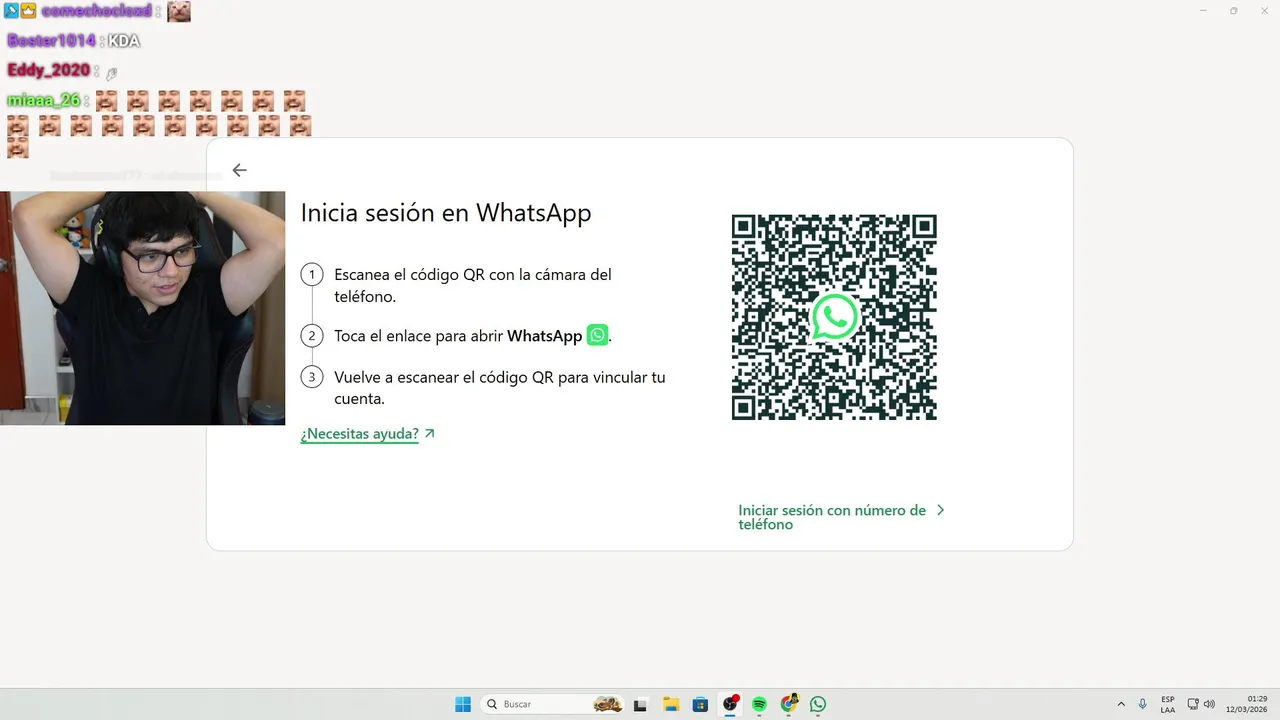Open File Explorer from the taskbar

(x=671, y=704)
